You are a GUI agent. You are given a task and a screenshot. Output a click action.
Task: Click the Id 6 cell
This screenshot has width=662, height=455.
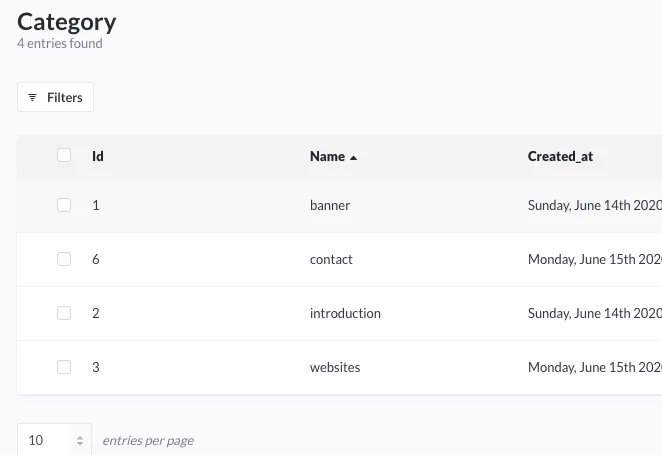(96, 259)
